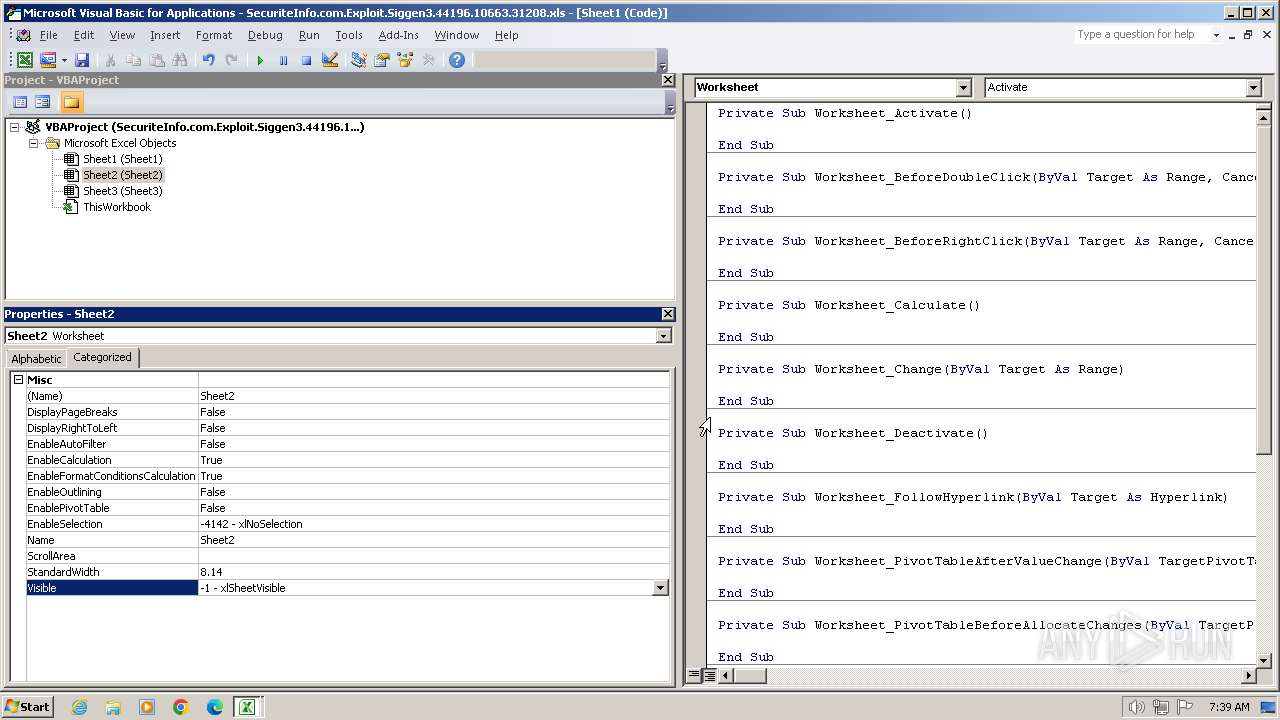Click the ScrollArea property value field
The image size is (1280, 720).
[433, 556]
